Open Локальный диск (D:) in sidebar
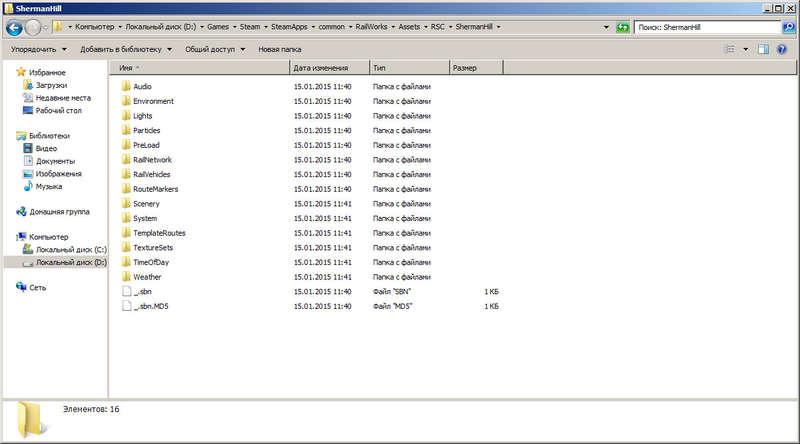Image resolution: width=800 pixels, height=444 pixels. [71, 262]
